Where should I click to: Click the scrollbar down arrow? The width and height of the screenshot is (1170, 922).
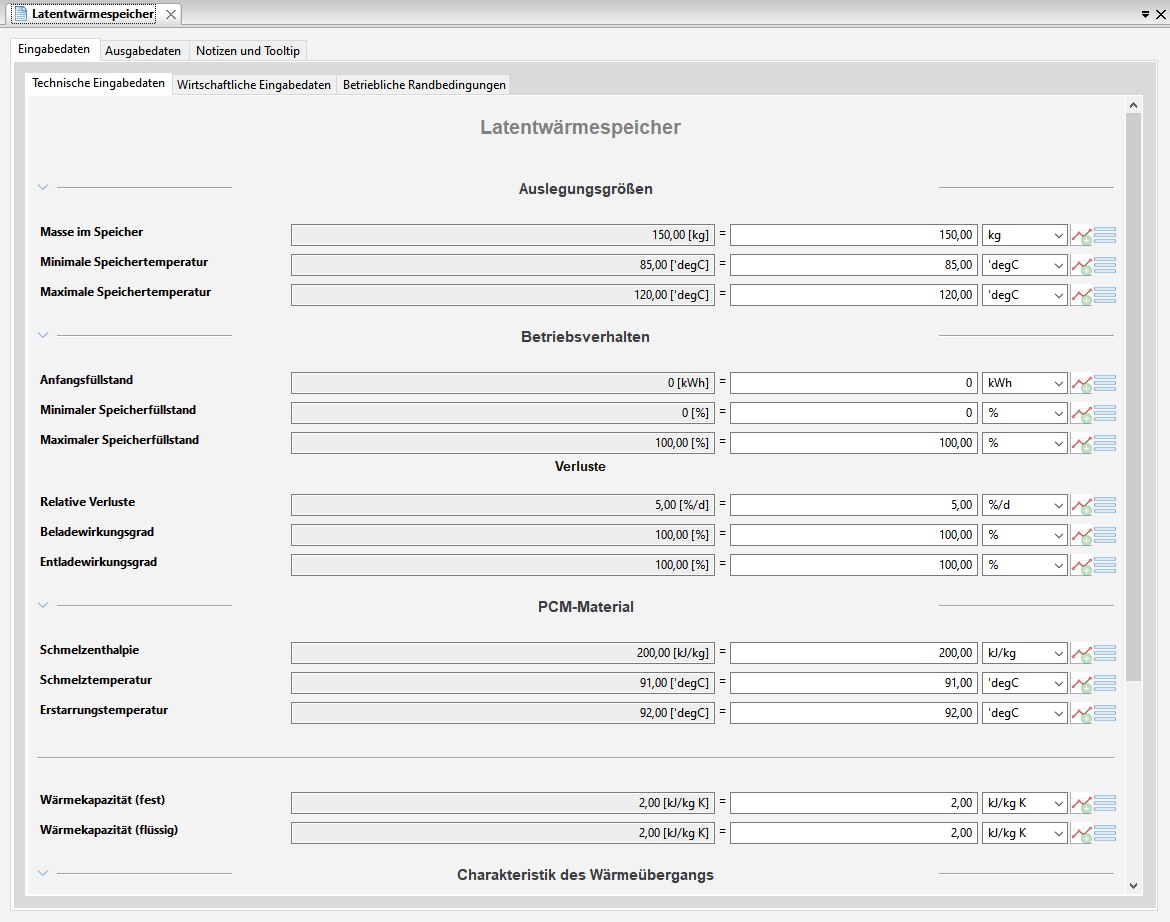click(x=1133, y=886)
